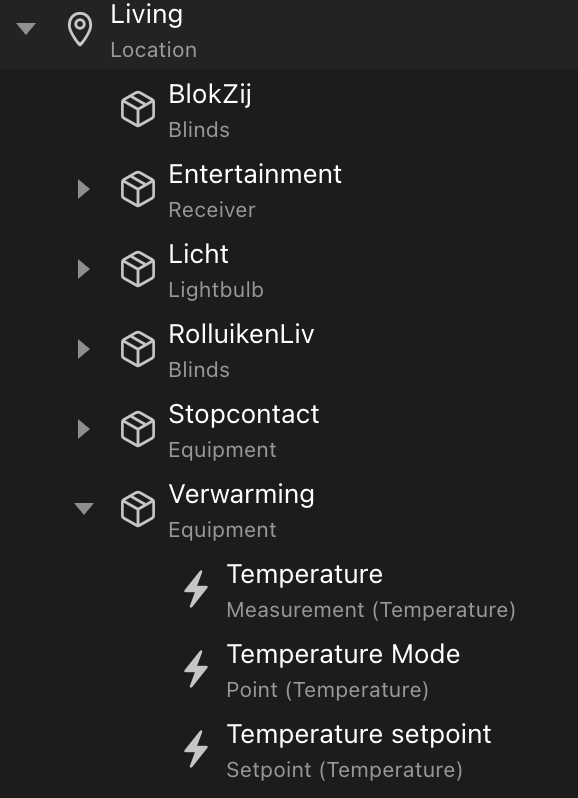Viewport: 578px width, 798px height.
Task: Click the BlokZij cube icon
Action: click(138, 109)
